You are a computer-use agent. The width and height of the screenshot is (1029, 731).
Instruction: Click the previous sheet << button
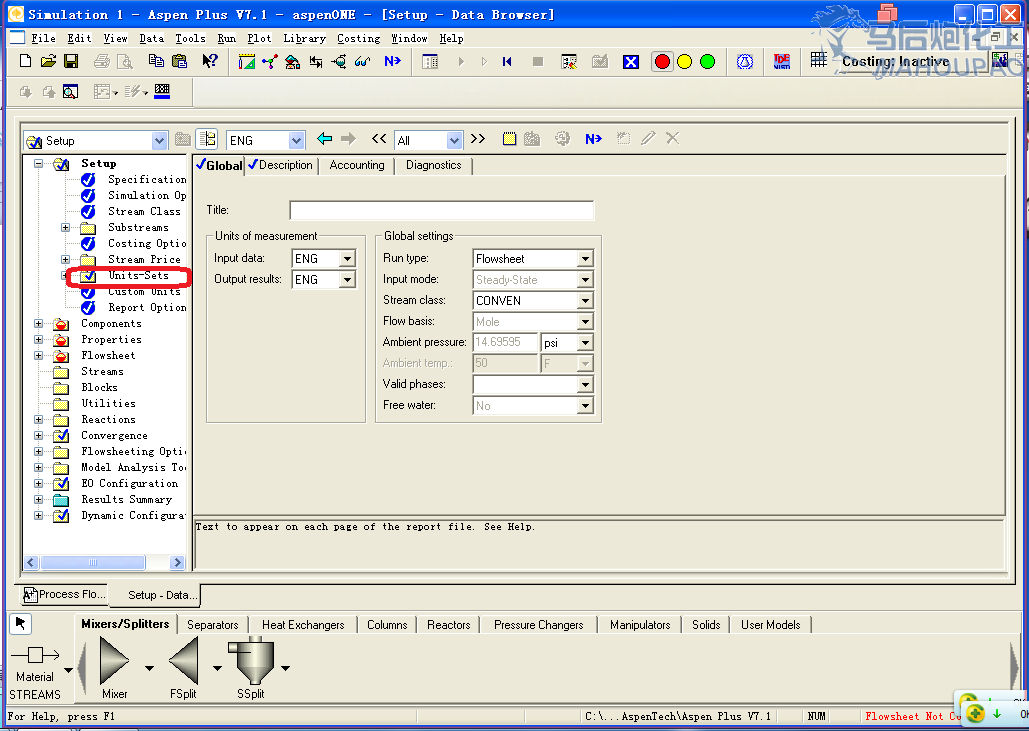[x=379, y=138]
